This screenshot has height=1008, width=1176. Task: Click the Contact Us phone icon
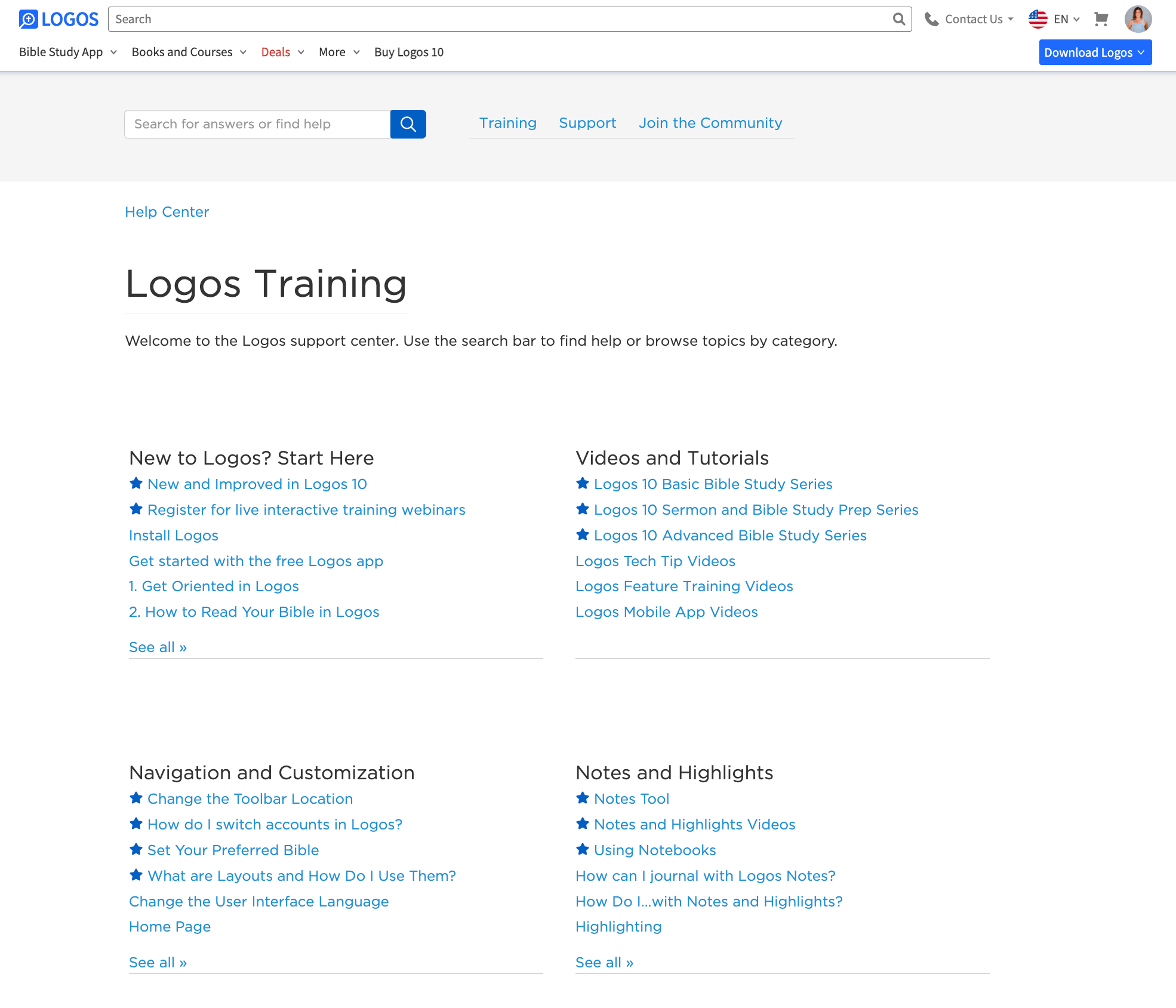click(931, 19)
